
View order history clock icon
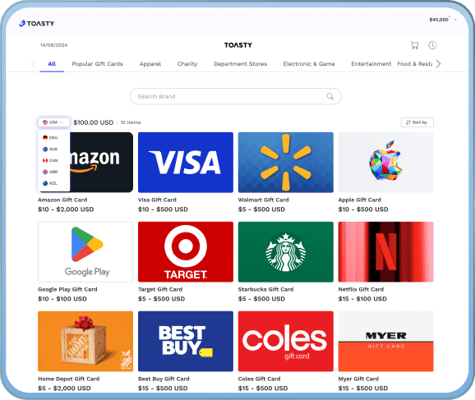[x=433, y=45]
